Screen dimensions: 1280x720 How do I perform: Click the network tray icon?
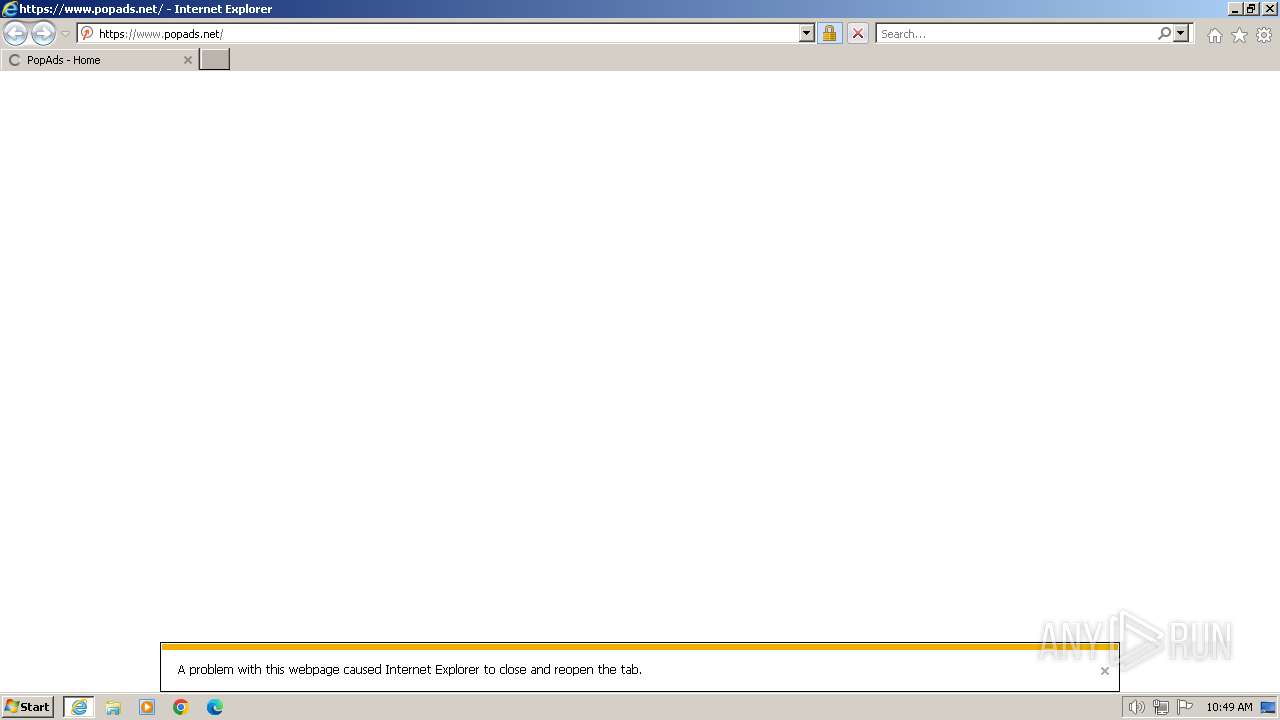coord(1161,707)
